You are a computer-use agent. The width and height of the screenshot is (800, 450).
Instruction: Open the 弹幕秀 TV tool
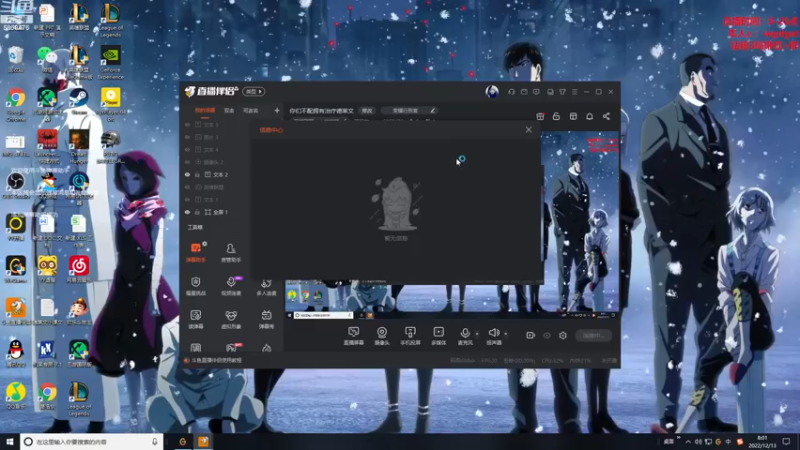(x=266, y=319)
